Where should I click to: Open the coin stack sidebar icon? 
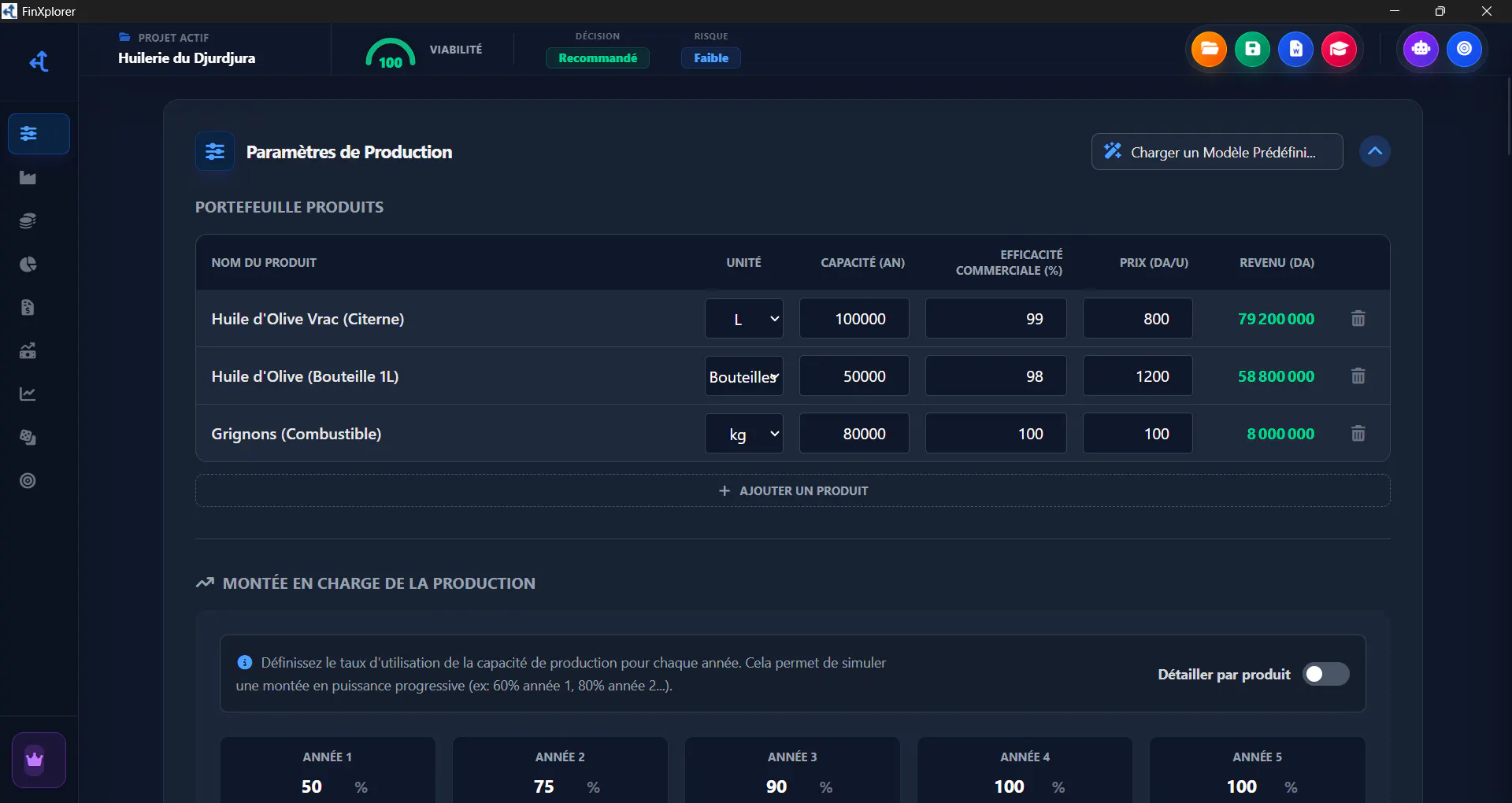tap(28, 221)
